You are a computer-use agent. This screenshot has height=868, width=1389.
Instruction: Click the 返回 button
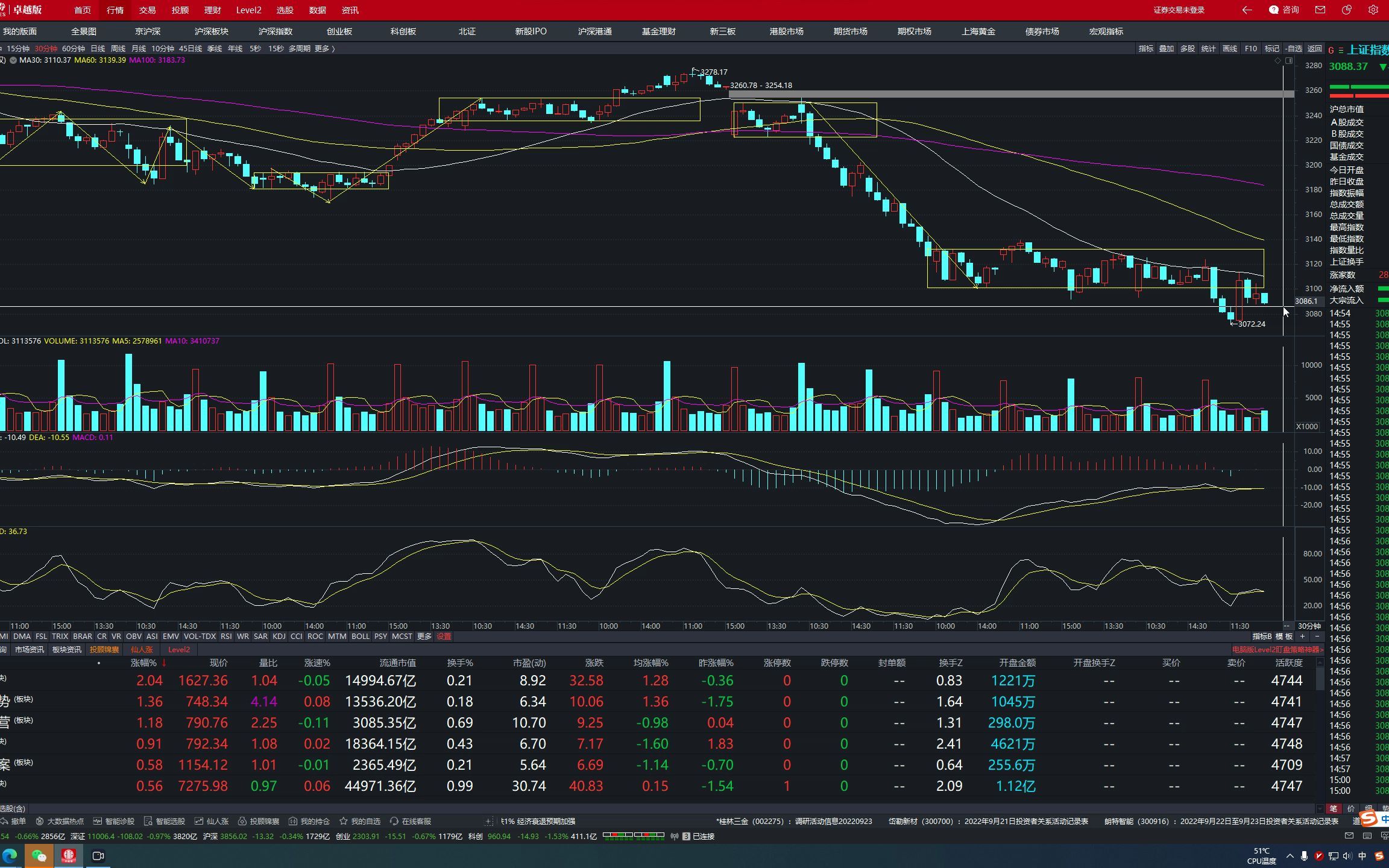pyautogui.click(x=1315, y=48)
